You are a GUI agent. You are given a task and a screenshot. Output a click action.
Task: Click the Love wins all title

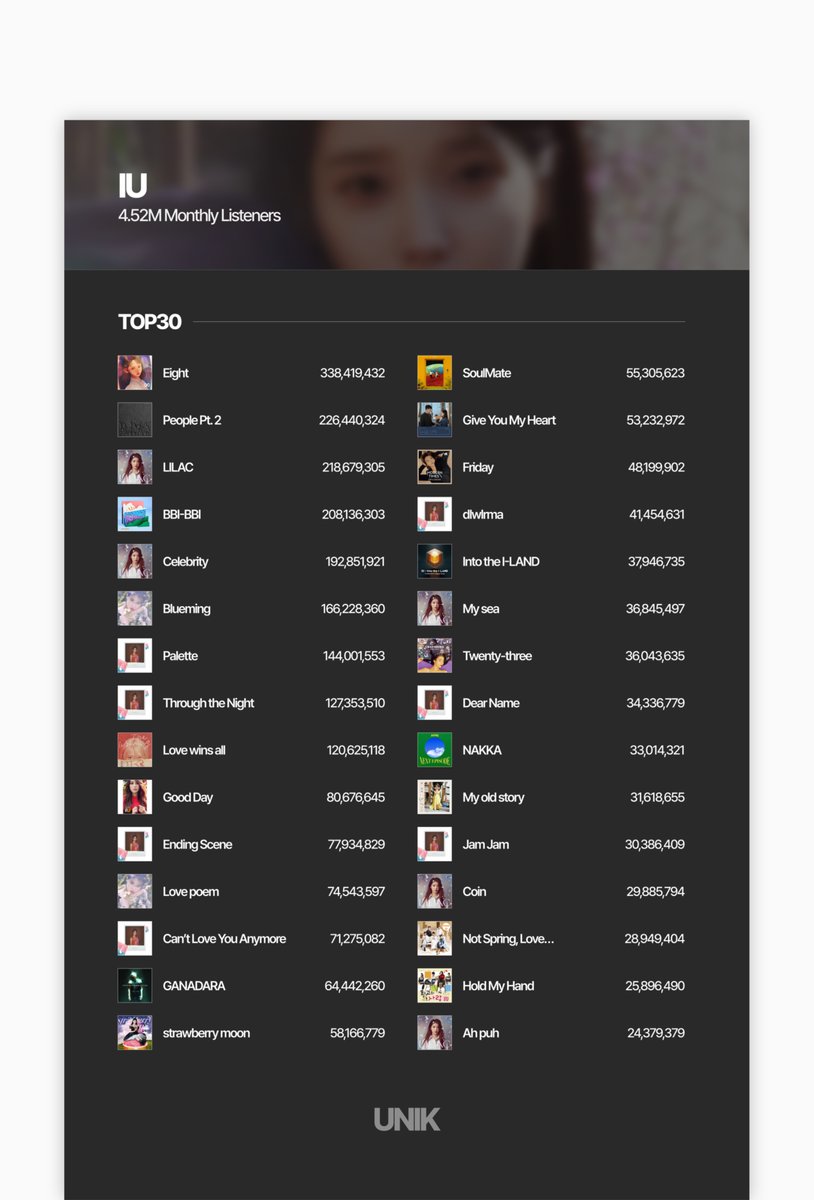194,750
